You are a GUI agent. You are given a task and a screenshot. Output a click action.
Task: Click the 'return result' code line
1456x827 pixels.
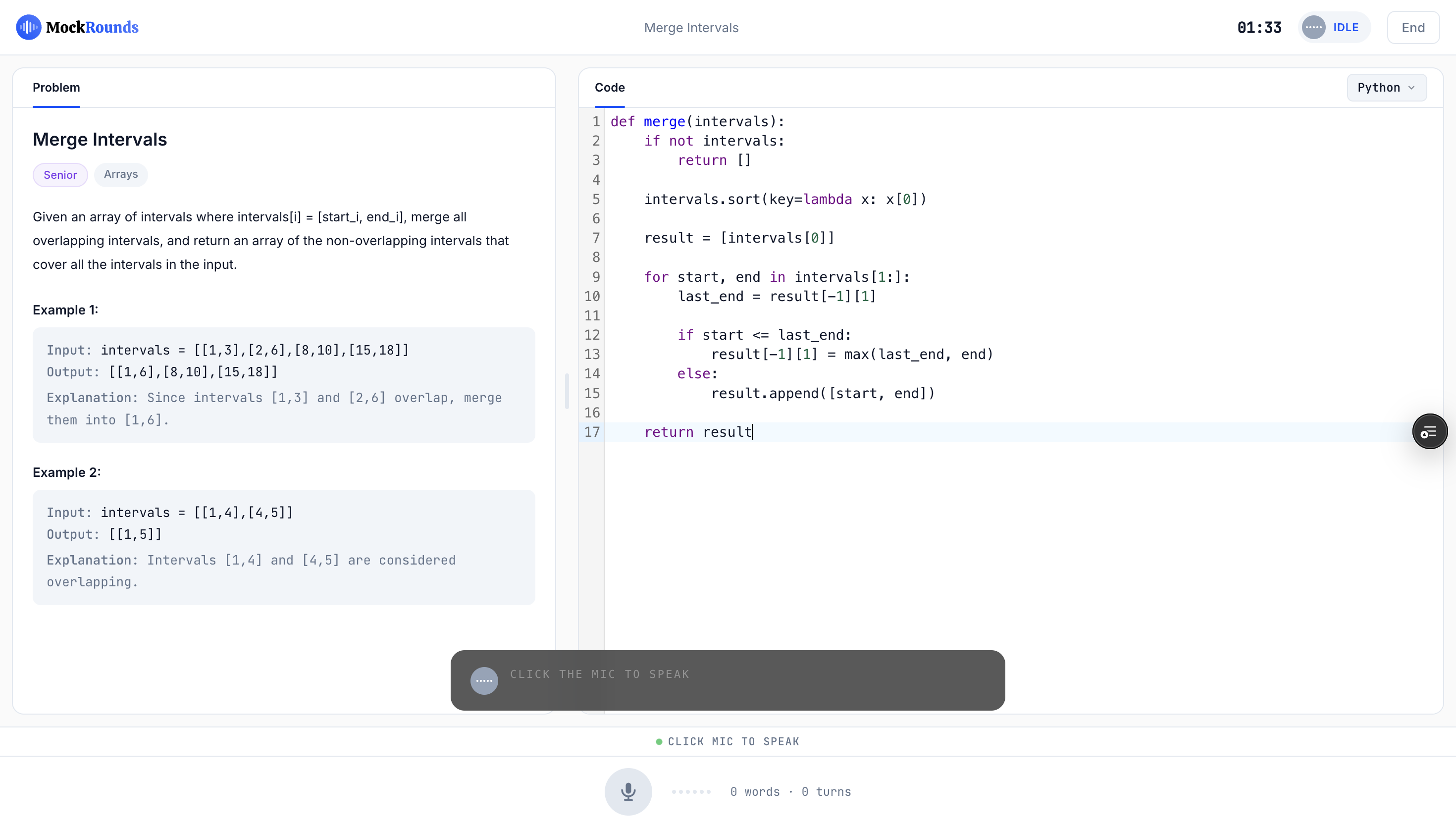tap(698, 432)
